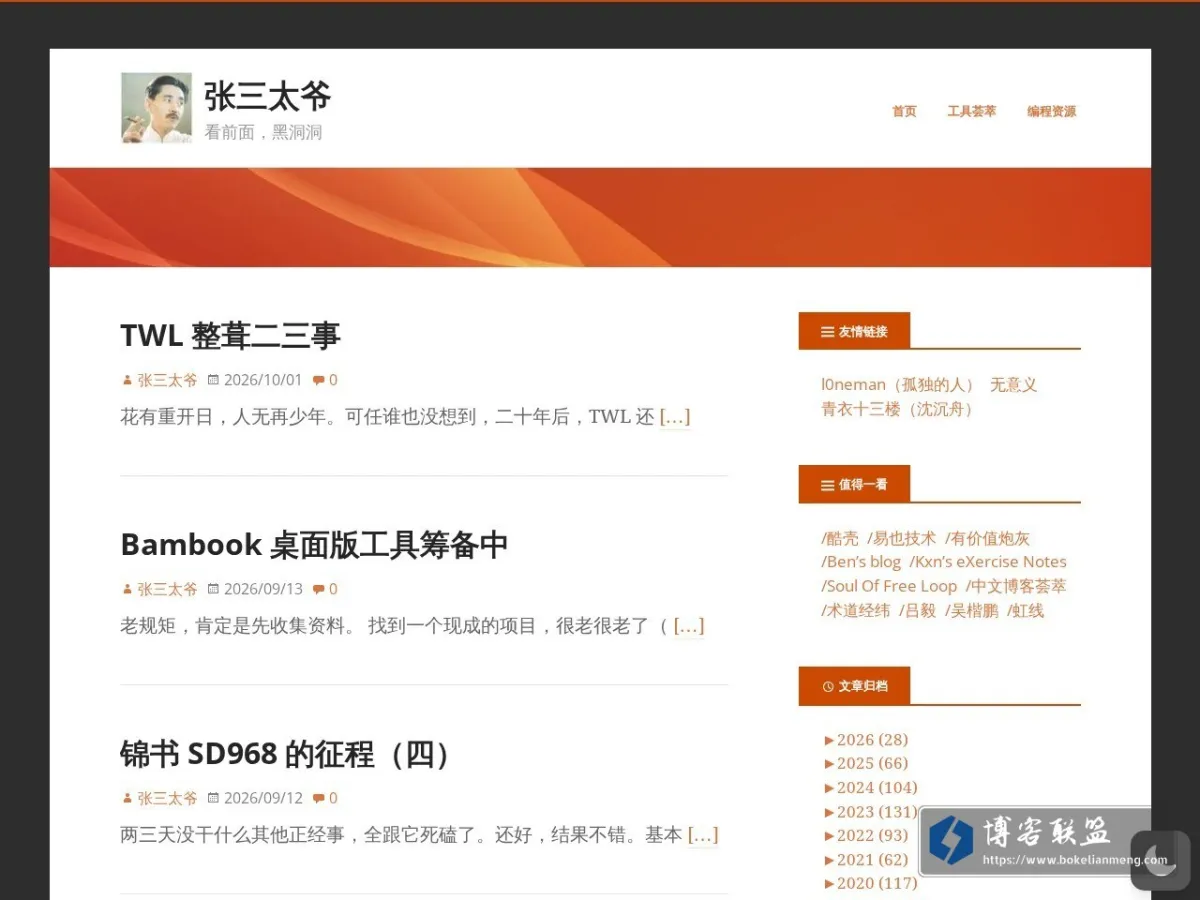Image resolution: width=1200 pixels, height=900 pixels.
Task: Click the […] read-more link of 锦书 excerpt
Action: [x=703, y=835]
